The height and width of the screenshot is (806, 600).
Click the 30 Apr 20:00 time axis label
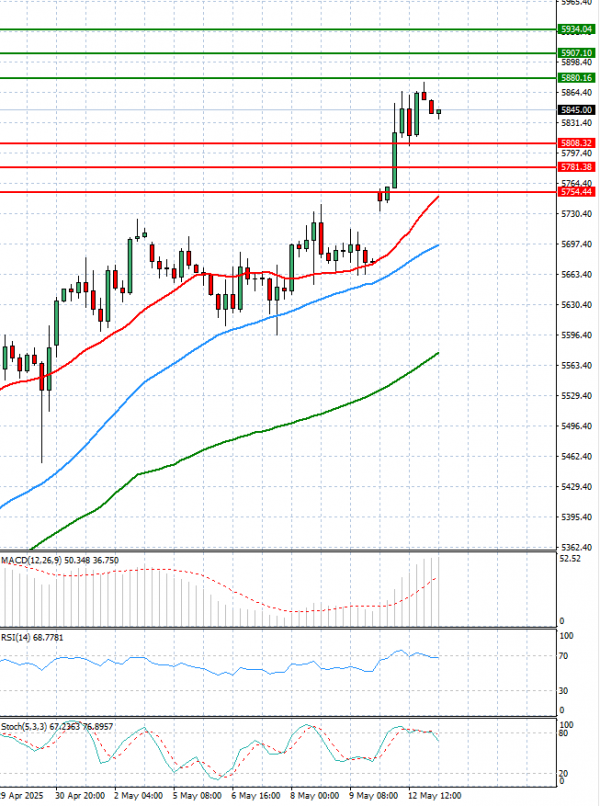click(82, 797)
